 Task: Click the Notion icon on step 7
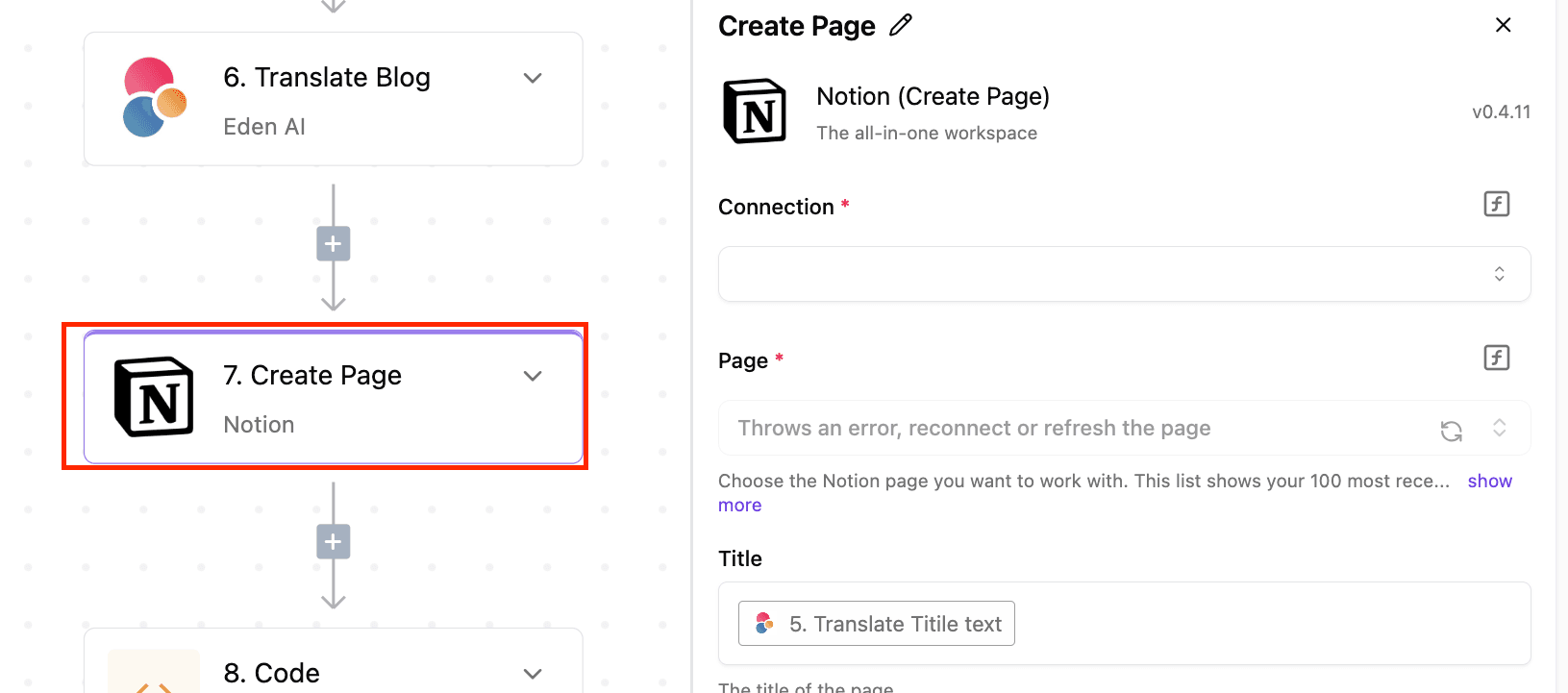click(154, 397)
